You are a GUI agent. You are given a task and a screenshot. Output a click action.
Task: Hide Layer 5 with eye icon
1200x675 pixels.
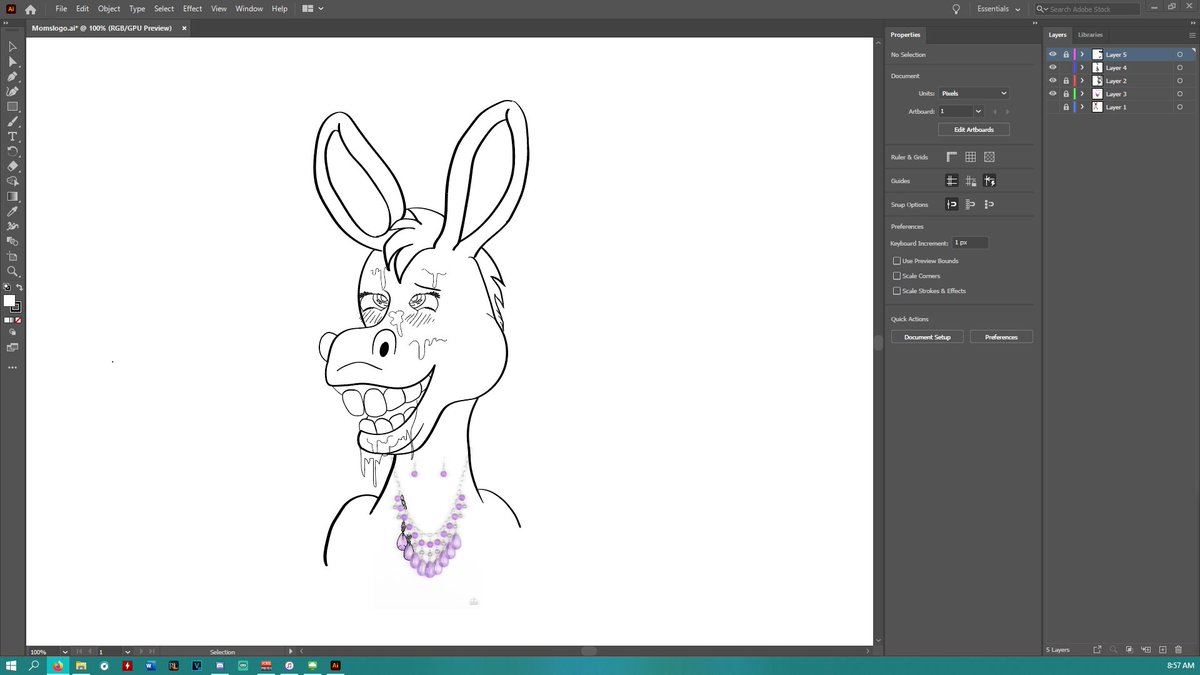(x=1053, y=55)
